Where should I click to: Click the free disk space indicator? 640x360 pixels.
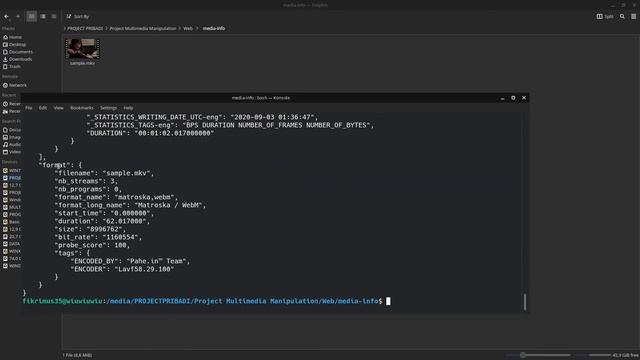pos(625,355)
